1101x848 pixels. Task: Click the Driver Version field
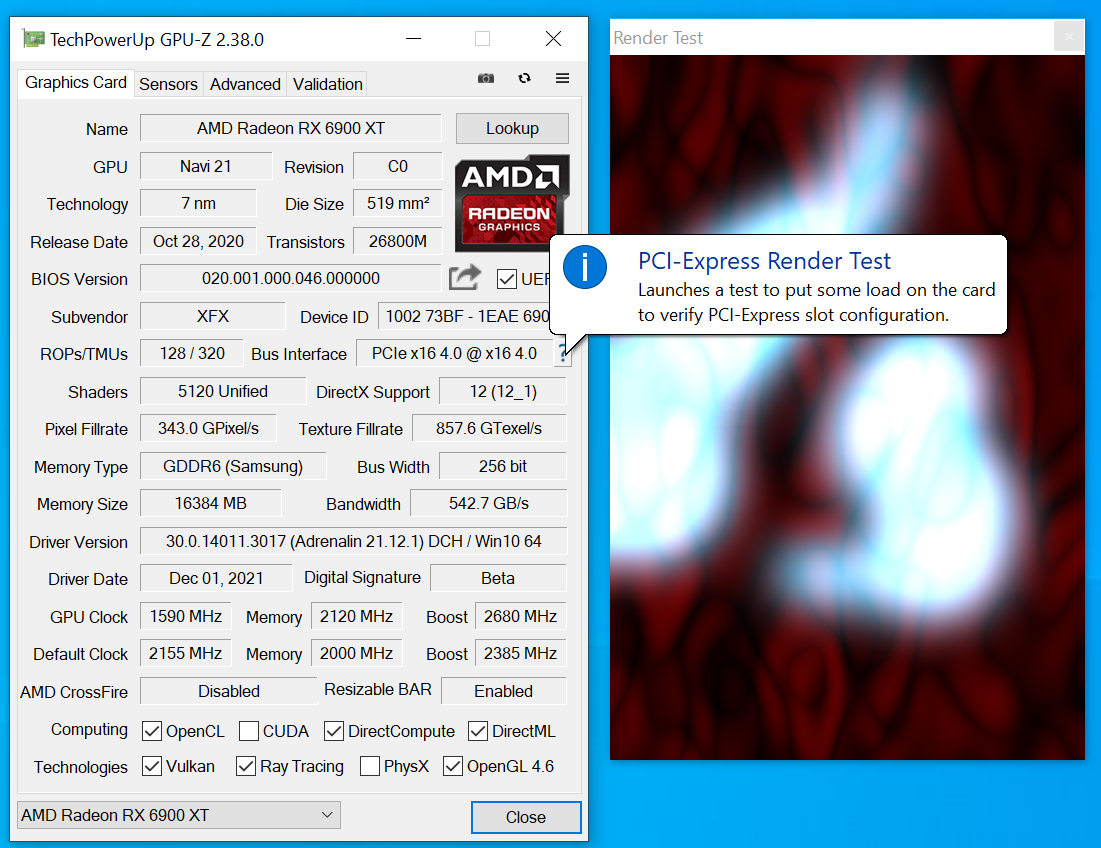click(354, 541)
